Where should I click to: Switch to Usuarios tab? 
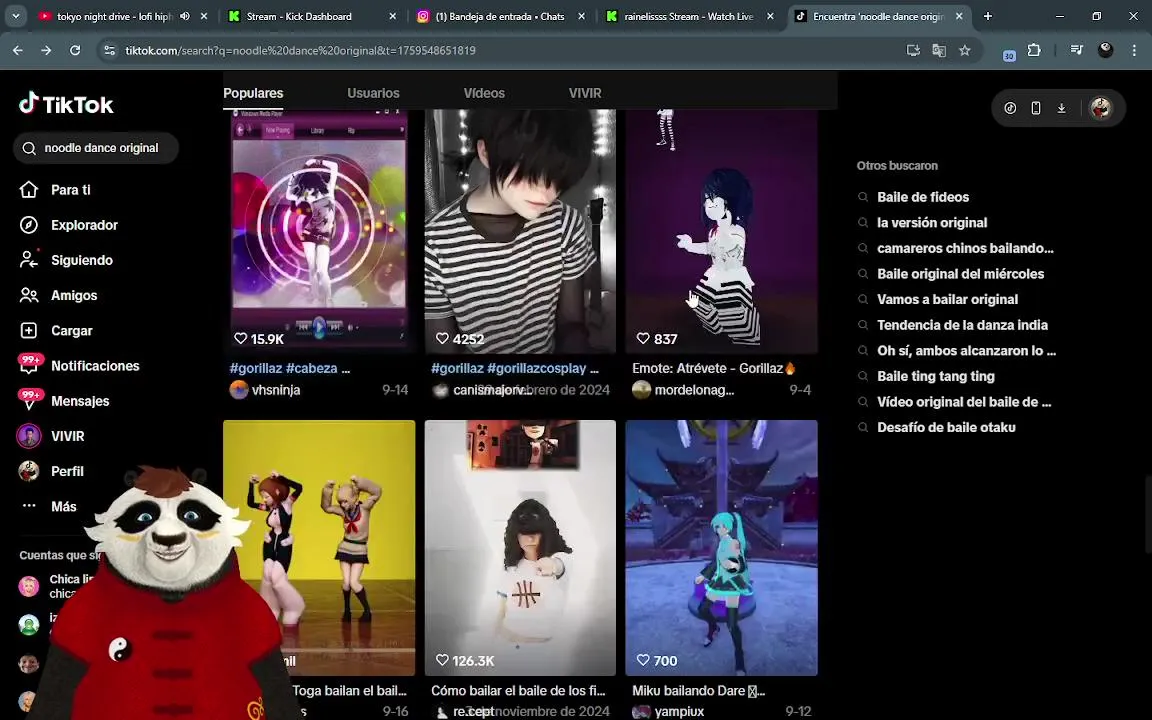(x=373, y=93)
